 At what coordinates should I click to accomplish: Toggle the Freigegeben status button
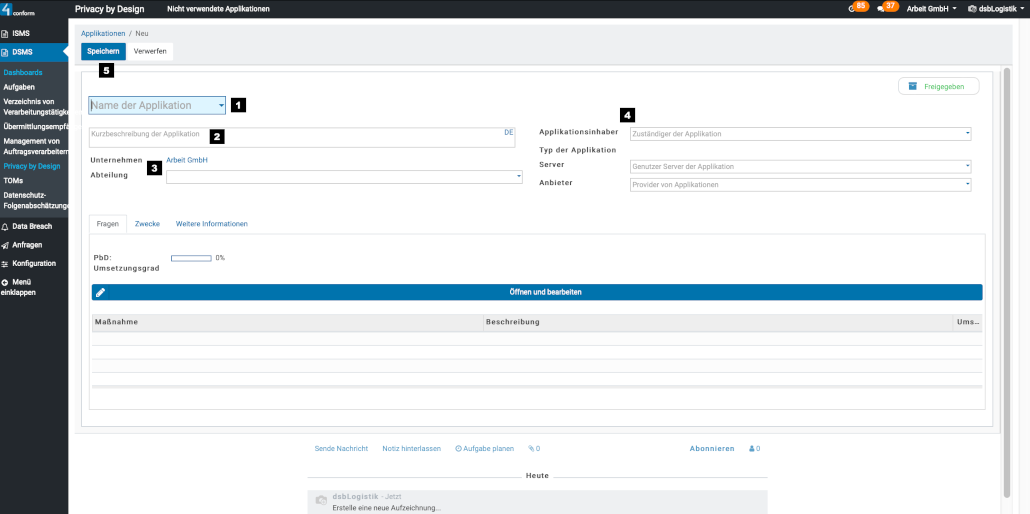[x=938, y=86]
